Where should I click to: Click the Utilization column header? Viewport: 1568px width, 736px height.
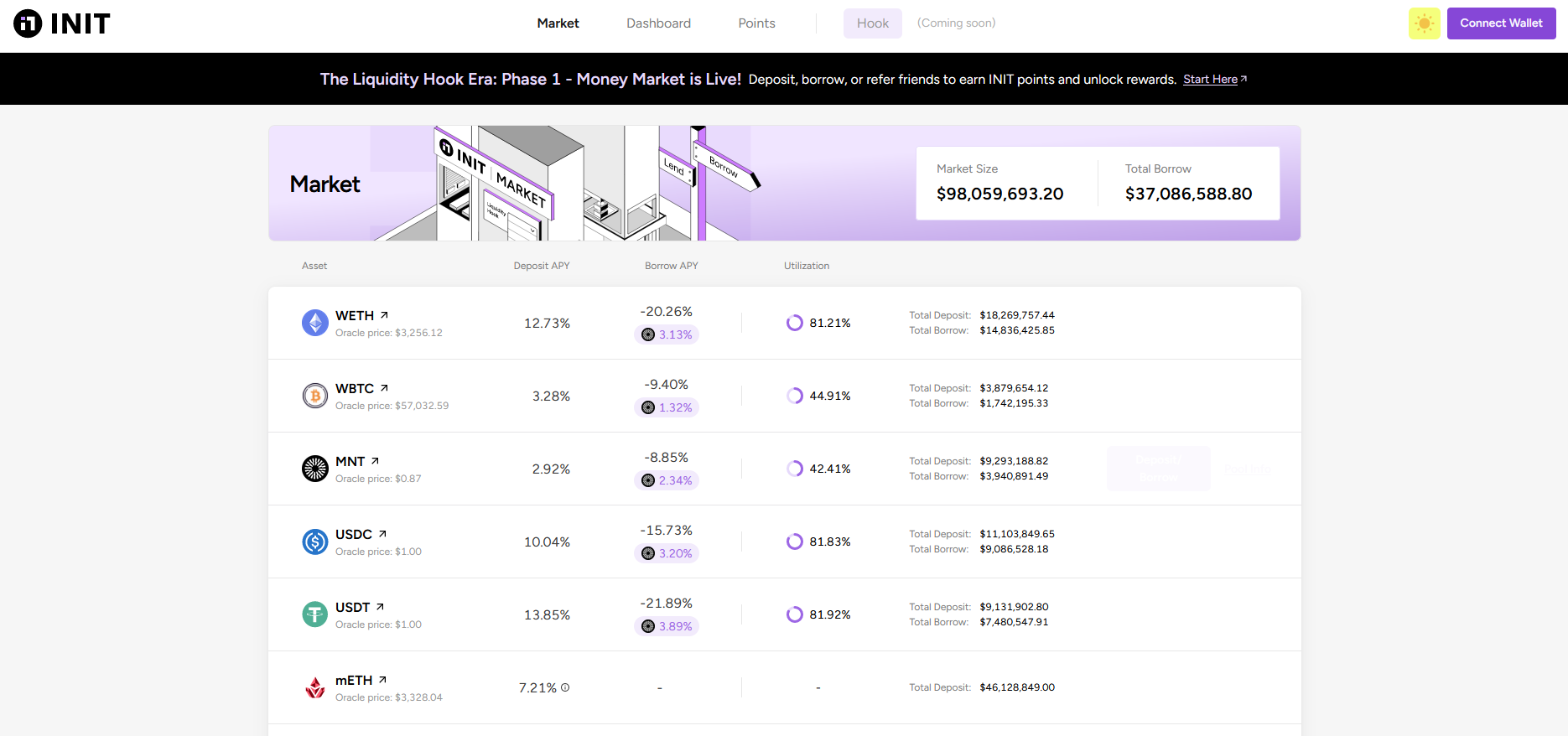(x=807, y=266)
